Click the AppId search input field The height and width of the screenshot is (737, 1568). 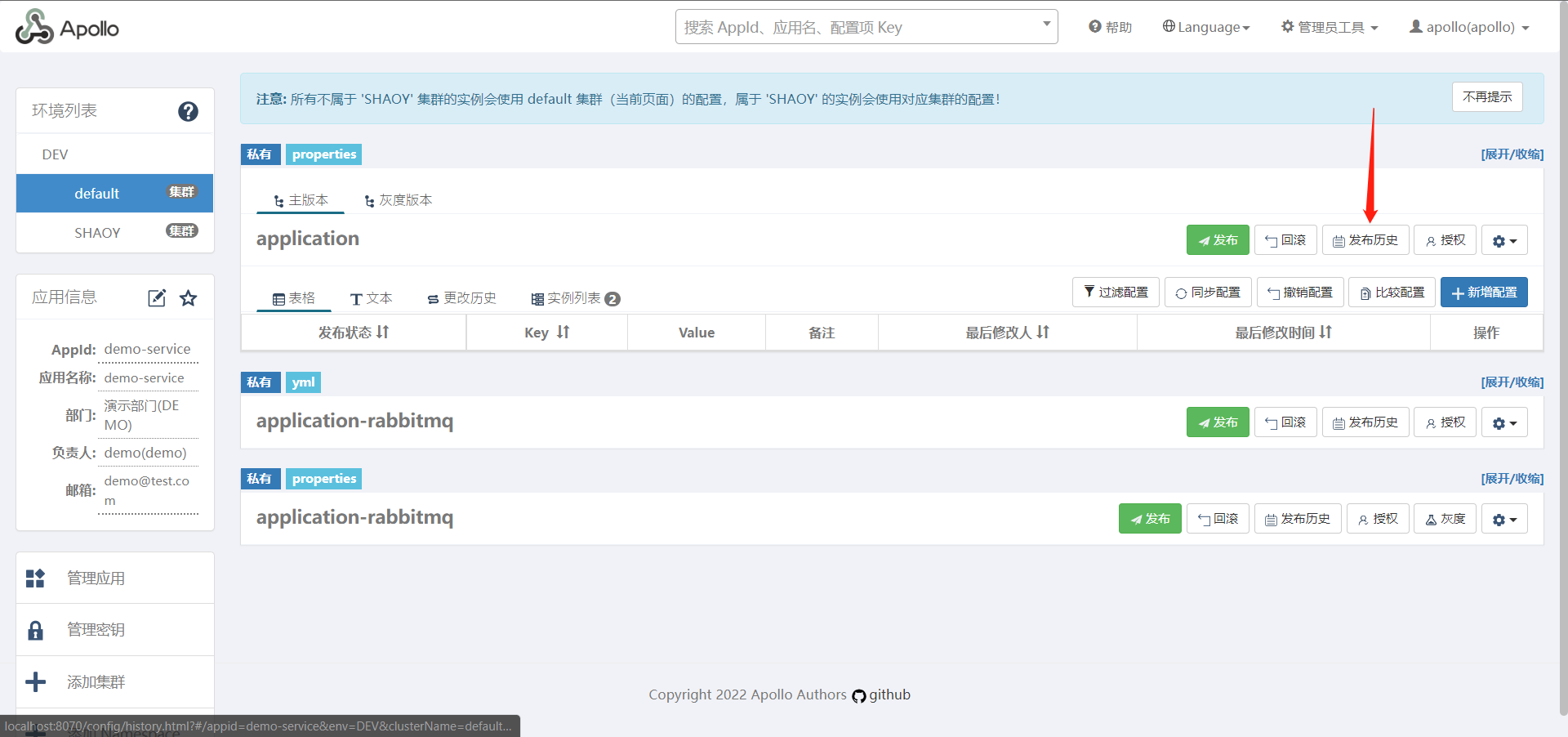tap(857, 27)
